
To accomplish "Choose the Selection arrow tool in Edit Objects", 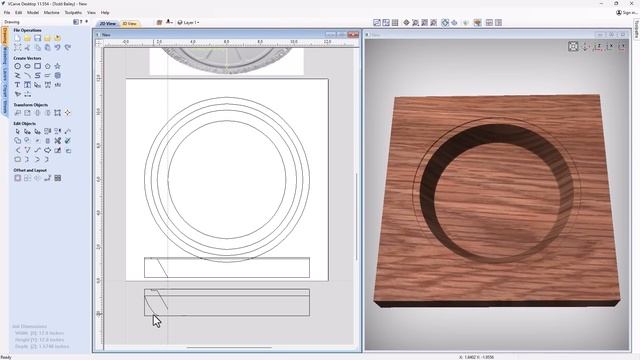I will 17,131.
